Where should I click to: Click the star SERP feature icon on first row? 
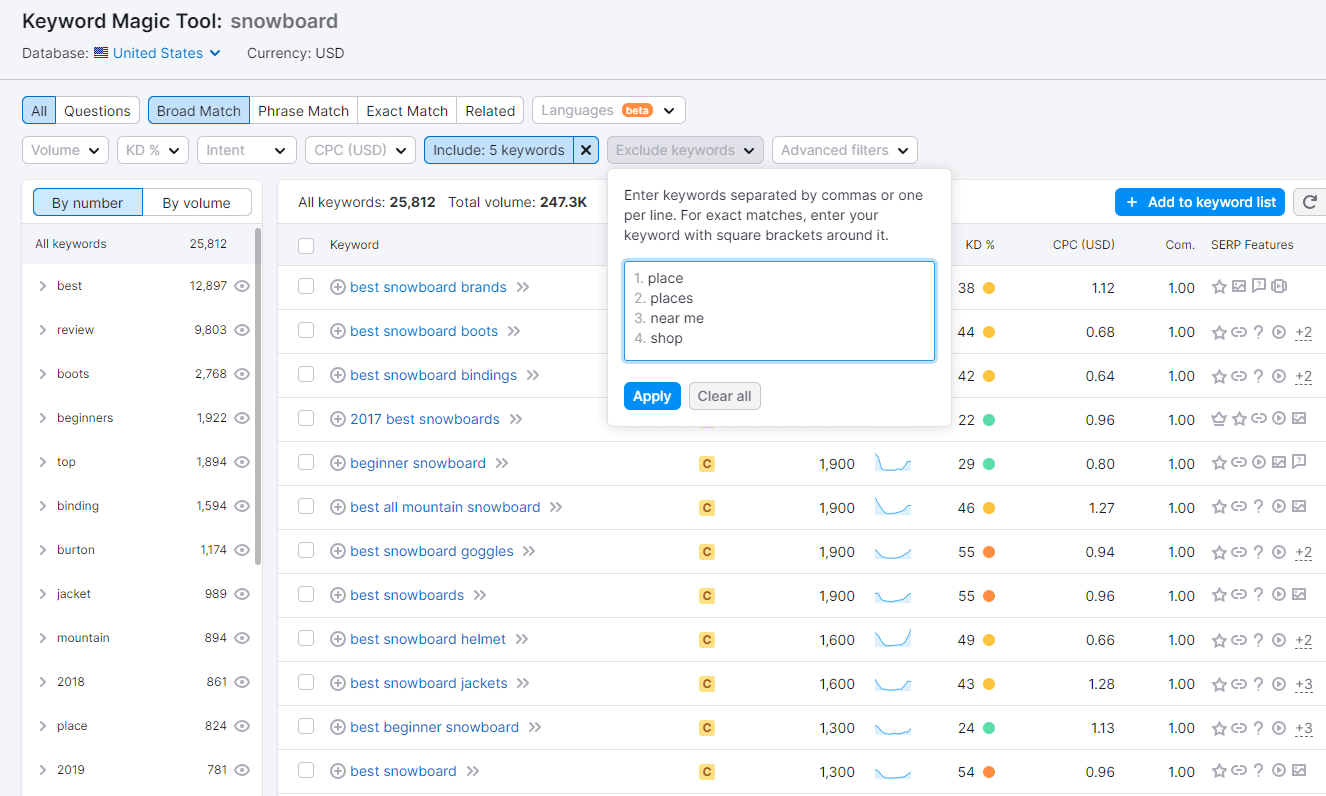pyautogui.click(x=1219, y=286)
